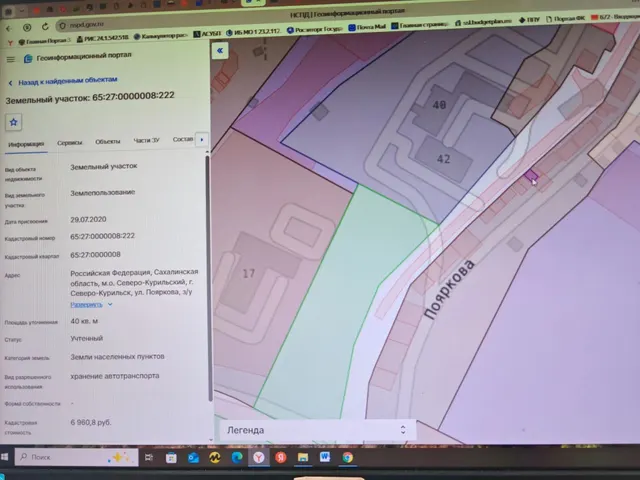Click the Развернуть link under the address
The height and width of the screenshot is (480, 640).
point(86,304)
